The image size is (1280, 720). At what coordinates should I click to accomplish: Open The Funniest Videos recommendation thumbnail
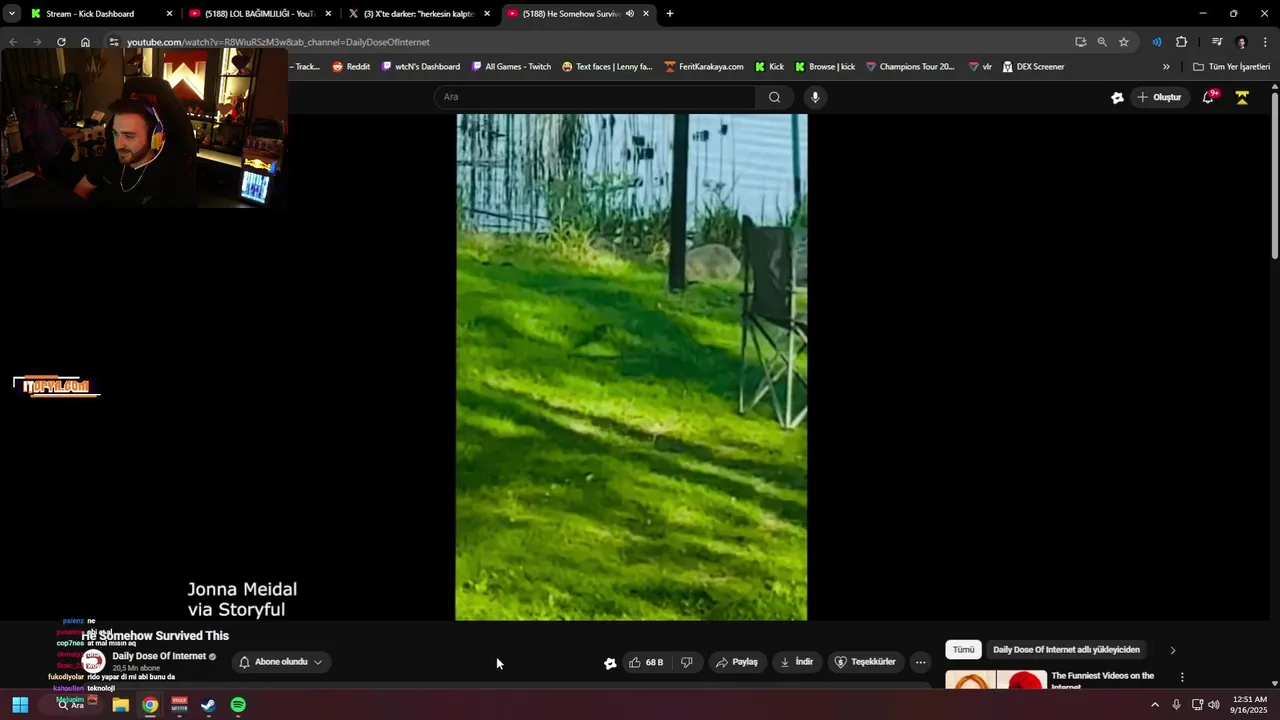(995, 680)
